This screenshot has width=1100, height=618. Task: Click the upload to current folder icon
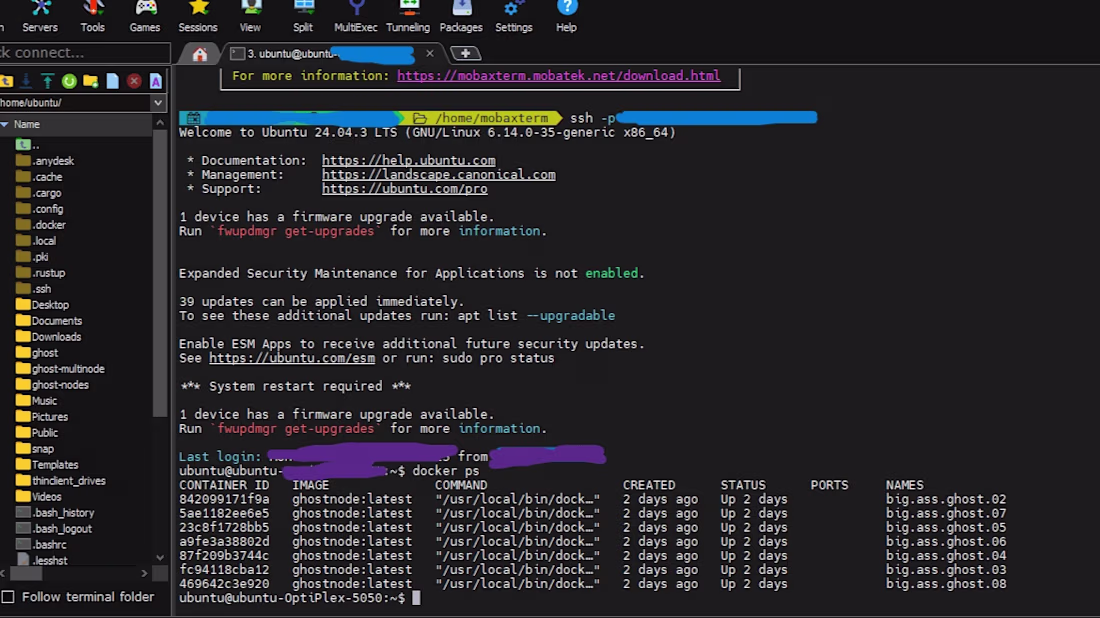point(47,81)
